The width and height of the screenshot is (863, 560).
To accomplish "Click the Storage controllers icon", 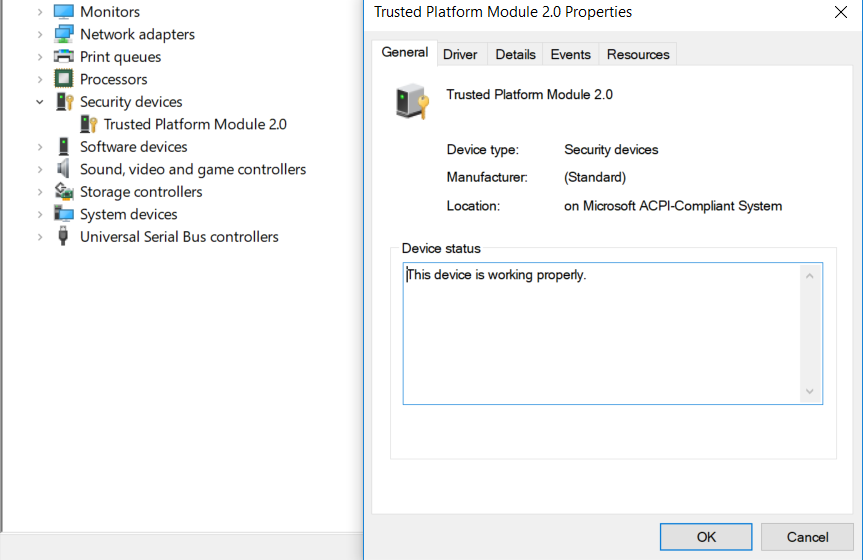I will point(64,192).
